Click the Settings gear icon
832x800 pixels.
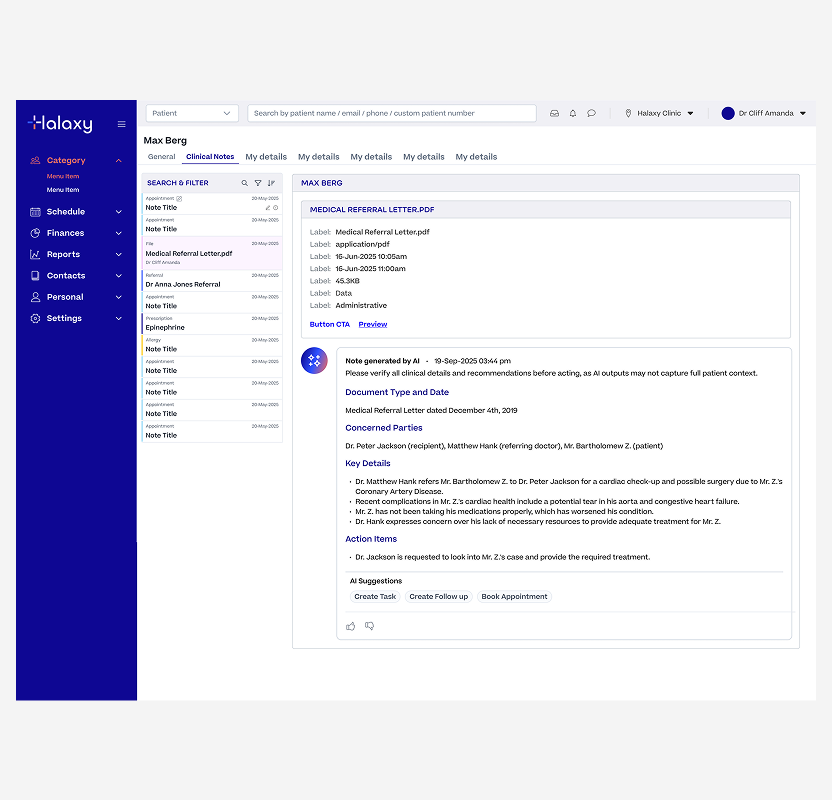(x=35, y=318)
